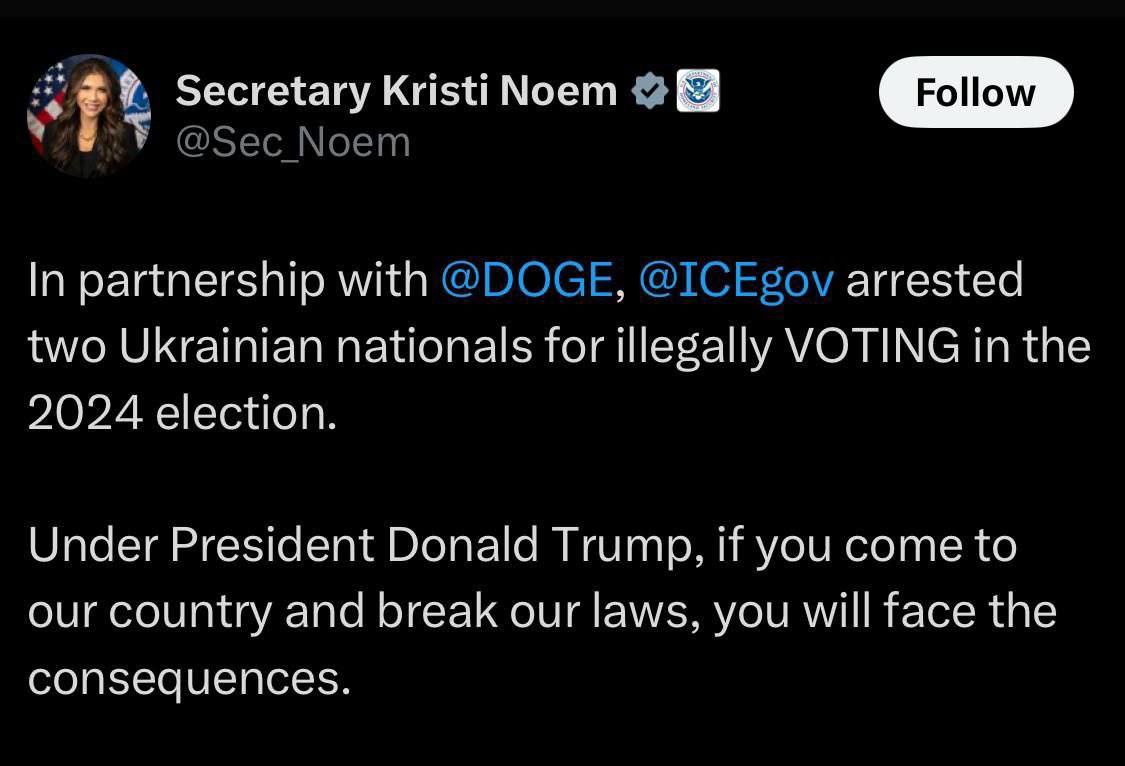Click the gray verified checkmark badge
Screen dimensions: 1125x766
tap(651, 92)
